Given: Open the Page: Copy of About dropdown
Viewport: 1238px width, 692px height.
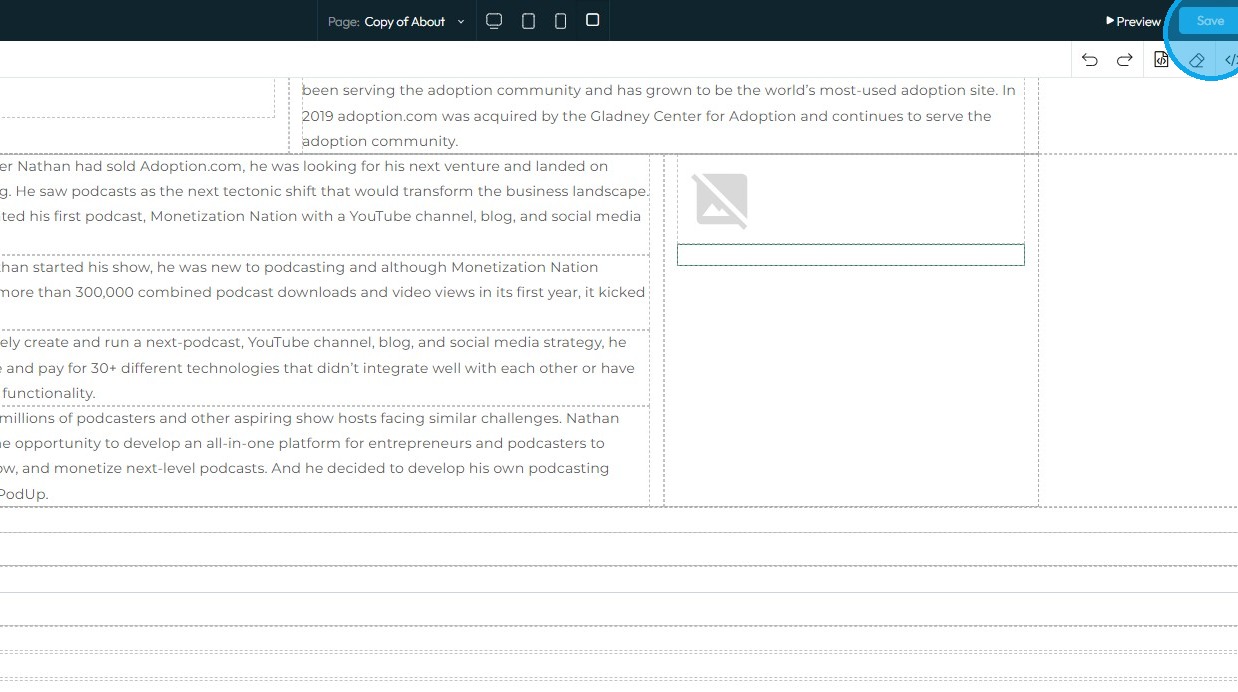Looking at the screenshot, I should 397,21.
